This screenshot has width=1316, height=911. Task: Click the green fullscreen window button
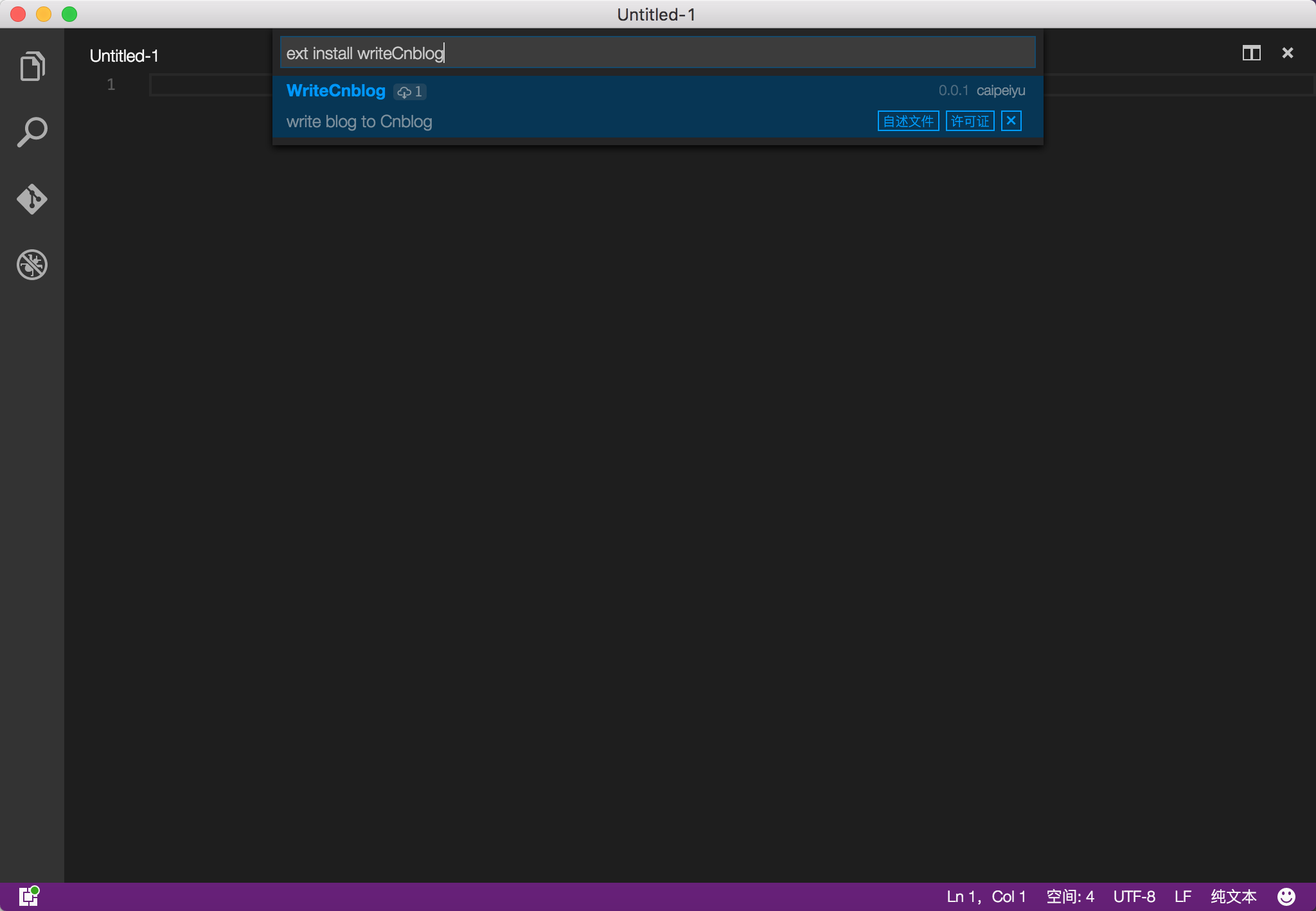(69, 14)
